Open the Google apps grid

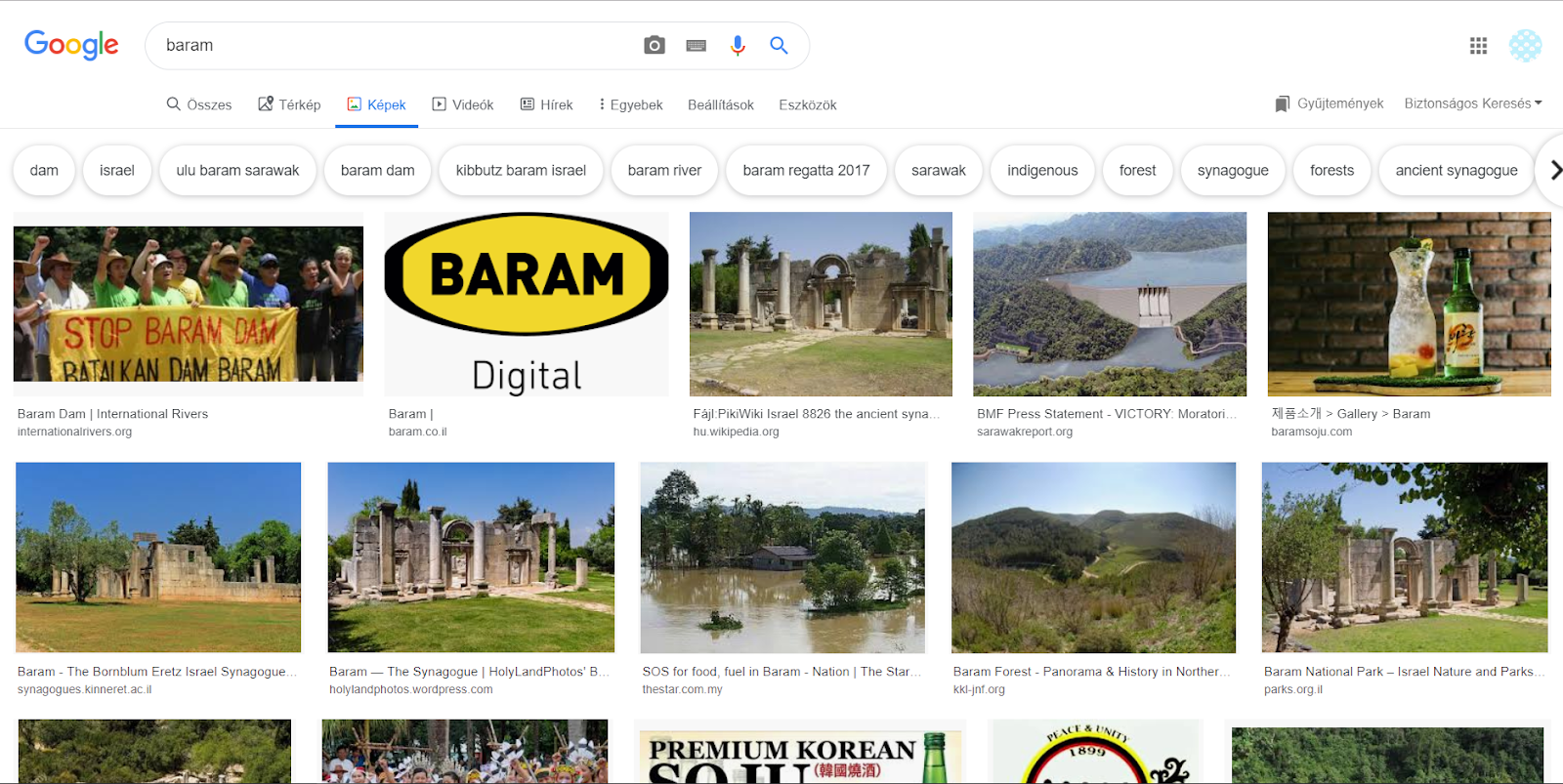point(1478,45)
